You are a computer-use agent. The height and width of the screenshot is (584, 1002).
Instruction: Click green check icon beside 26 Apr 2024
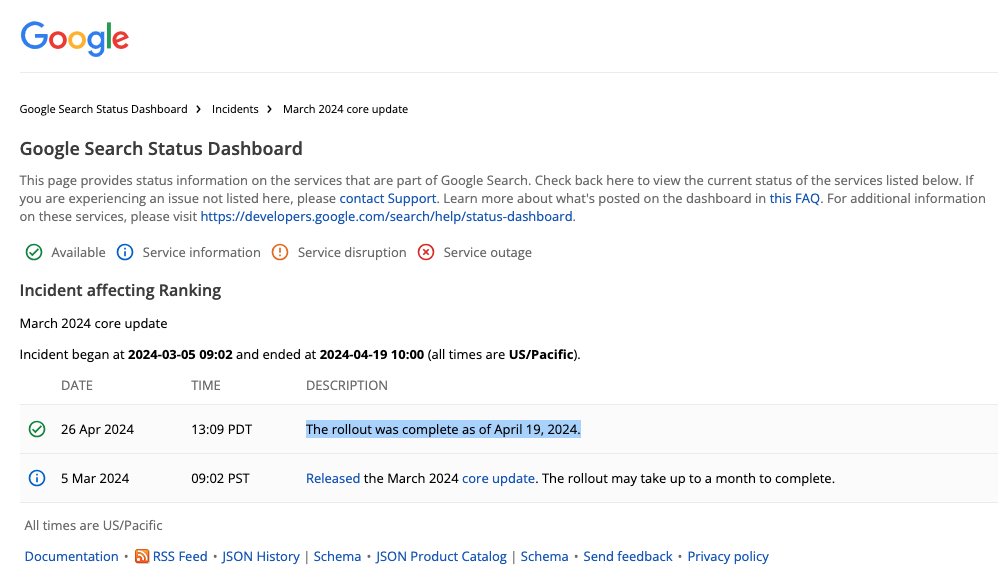(37, 429)
